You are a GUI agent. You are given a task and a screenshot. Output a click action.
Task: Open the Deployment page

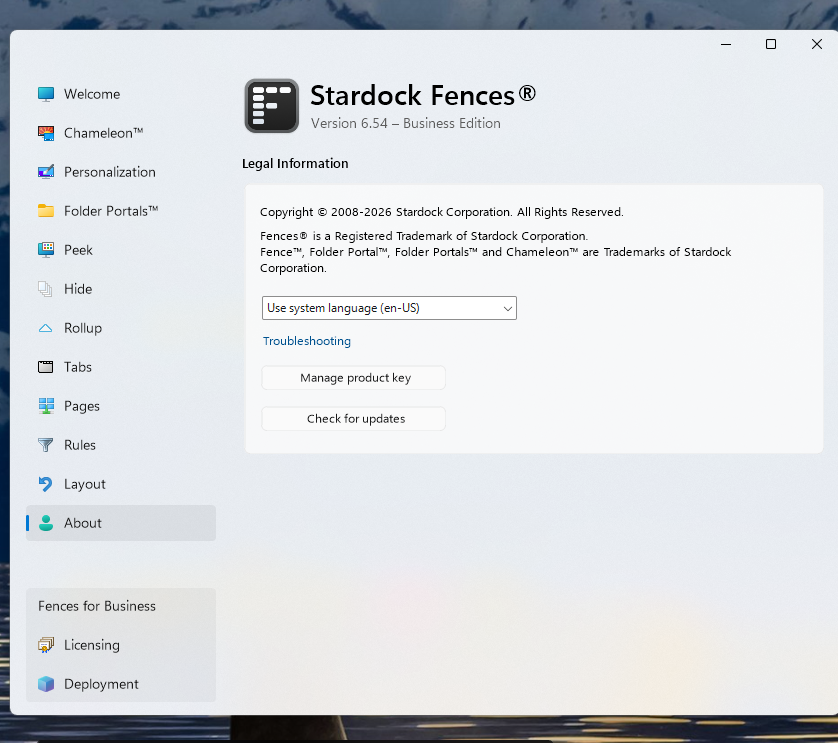(x=121, y=684)
